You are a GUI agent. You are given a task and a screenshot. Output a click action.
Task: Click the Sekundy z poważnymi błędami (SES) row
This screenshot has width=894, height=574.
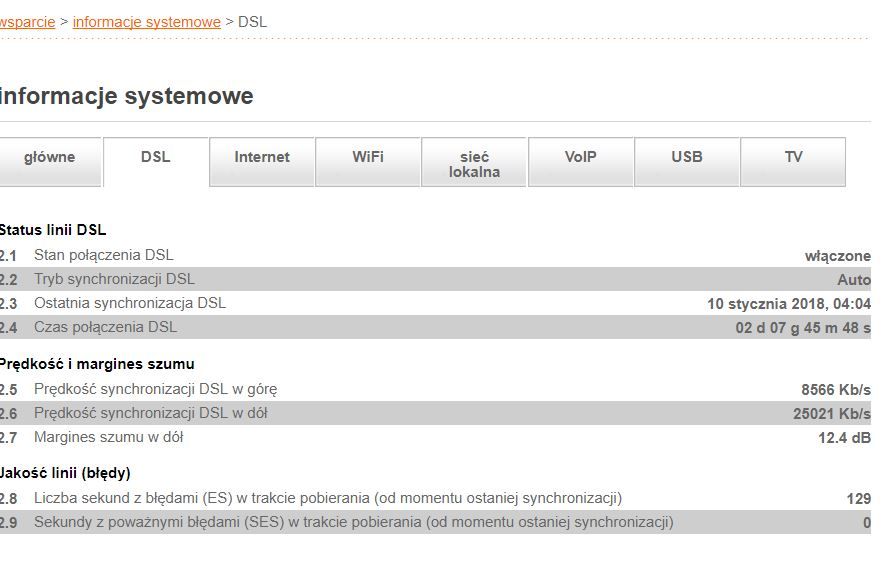click(353, 523)
